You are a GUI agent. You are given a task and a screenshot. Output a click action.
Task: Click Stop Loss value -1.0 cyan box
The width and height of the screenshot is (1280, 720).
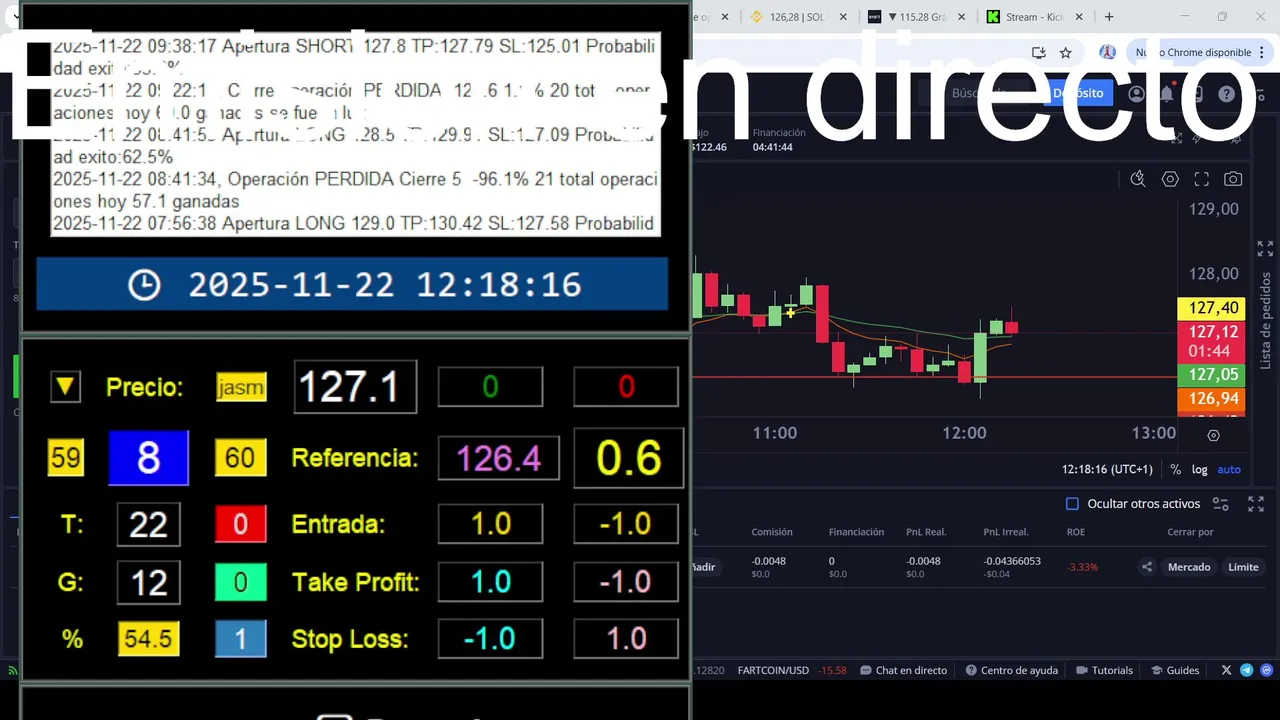(x=490, y=639)
